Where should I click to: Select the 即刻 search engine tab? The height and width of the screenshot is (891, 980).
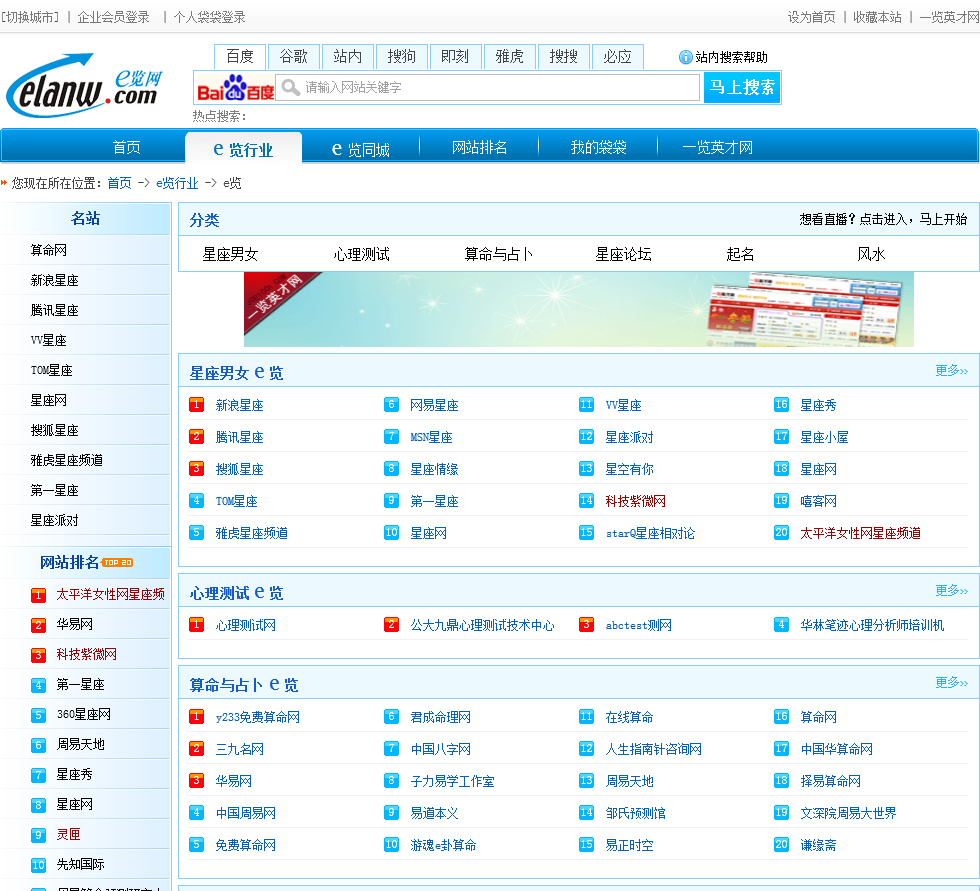pos(455,57)
